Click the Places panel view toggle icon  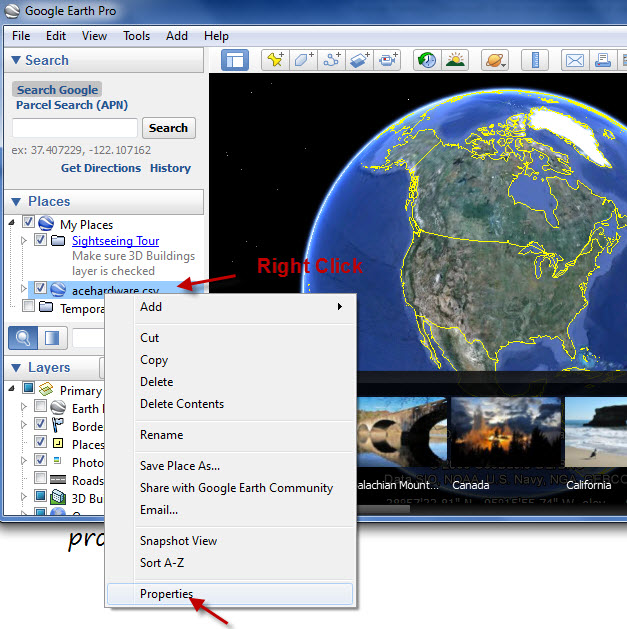(52, 338)
